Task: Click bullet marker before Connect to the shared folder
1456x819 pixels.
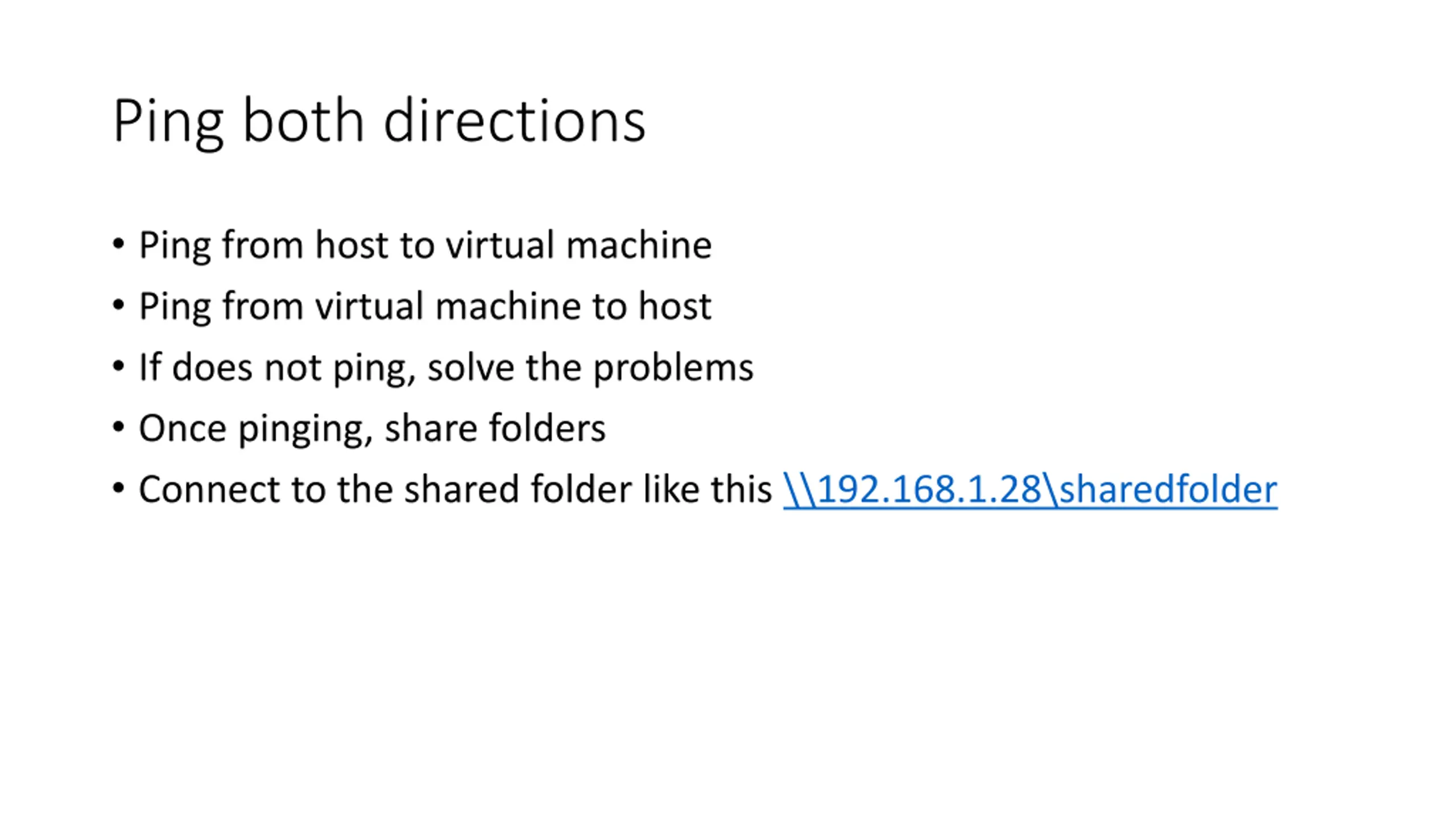Action: point(118,488)
